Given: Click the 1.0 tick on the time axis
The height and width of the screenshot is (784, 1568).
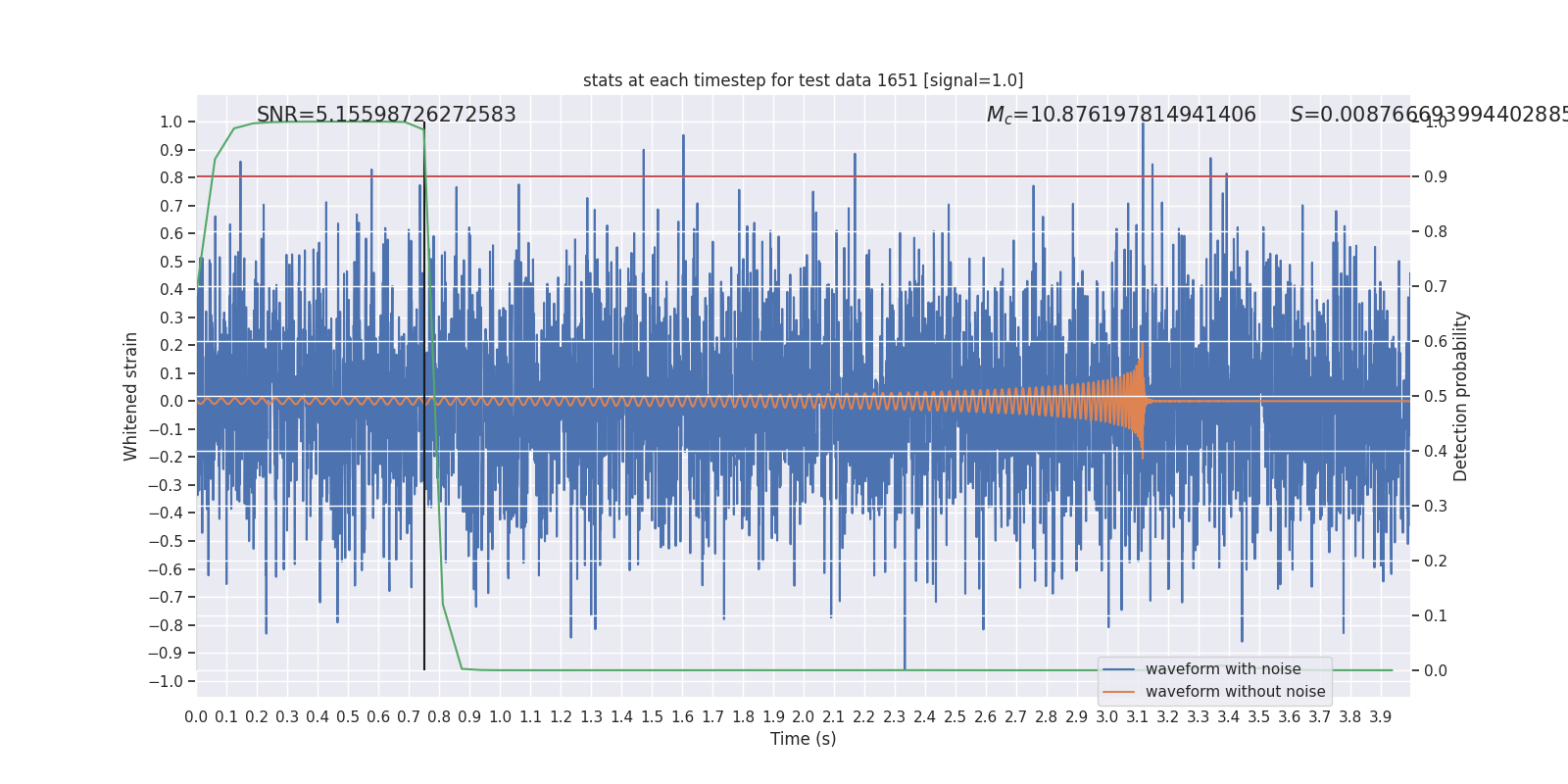Looking at the screenshot, I should pos(500,716).
